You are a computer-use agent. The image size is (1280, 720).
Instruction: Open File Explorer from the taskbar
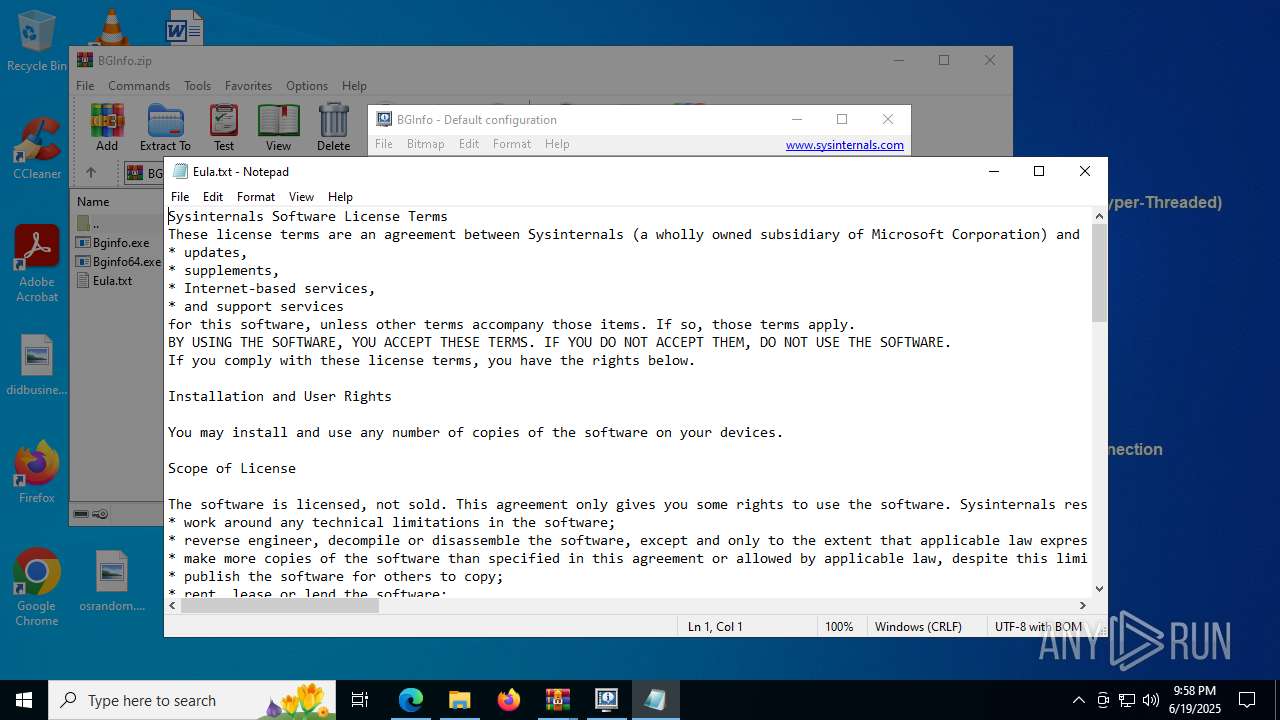[x=459, y=700]
